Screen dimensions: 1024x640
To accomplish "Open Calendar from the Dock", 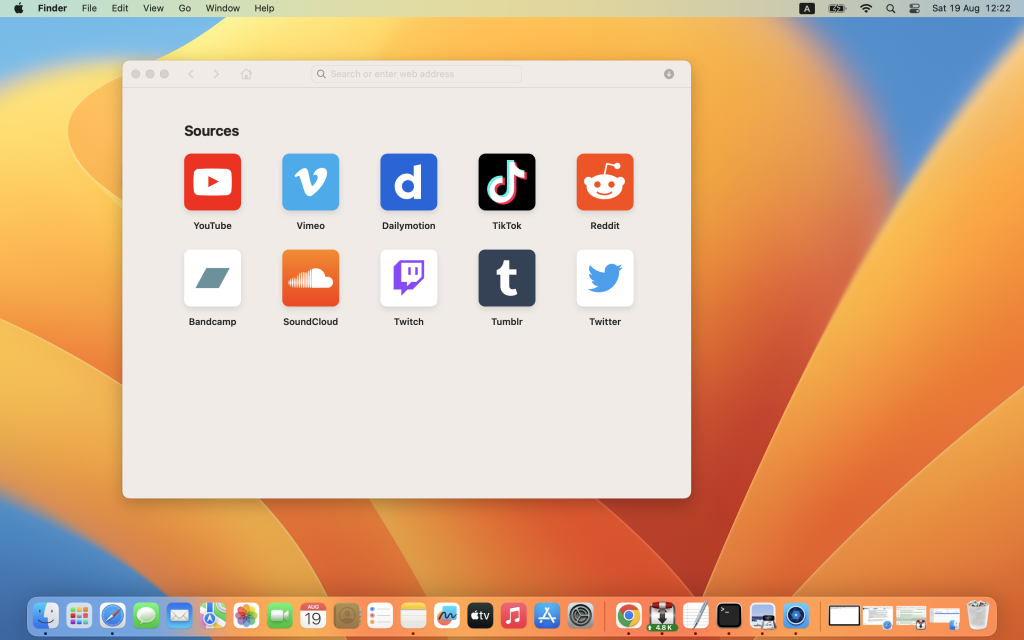I will point(313,615).
